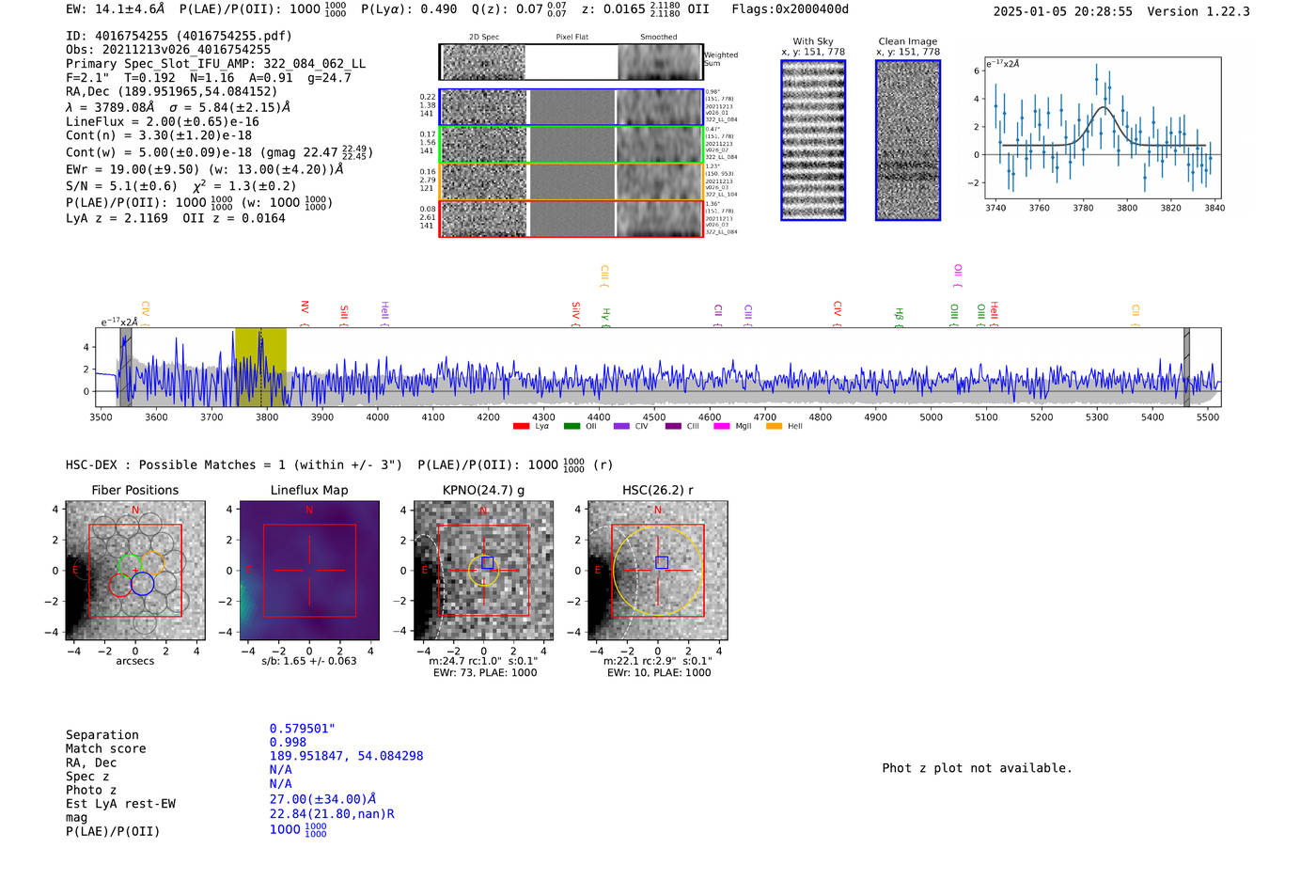
Task: Click the red Lyα legend swatch
Action: point(521,427)
